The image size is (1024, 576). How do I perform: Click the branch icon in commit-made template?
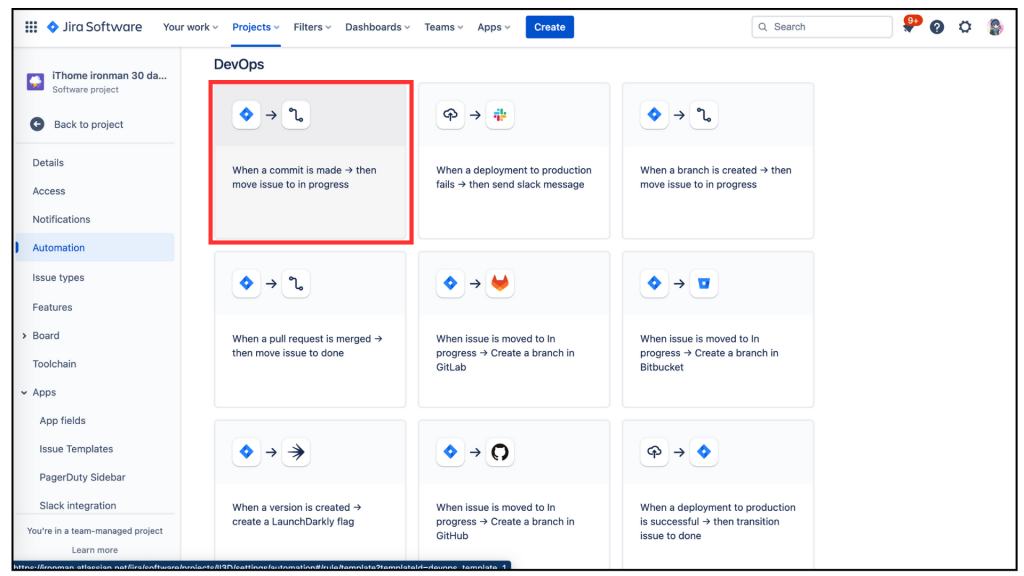(296, 115)
